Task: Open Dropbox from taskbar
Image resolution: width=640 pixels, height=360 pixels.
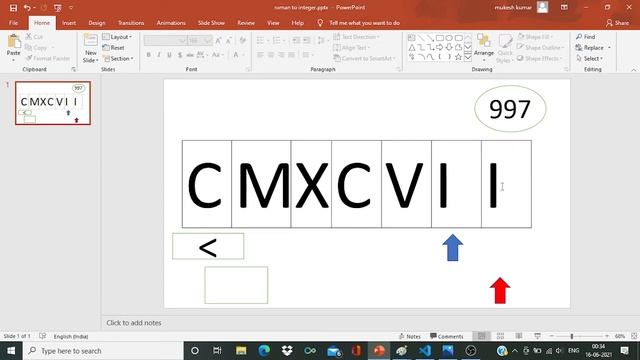Action: (287, 351)
